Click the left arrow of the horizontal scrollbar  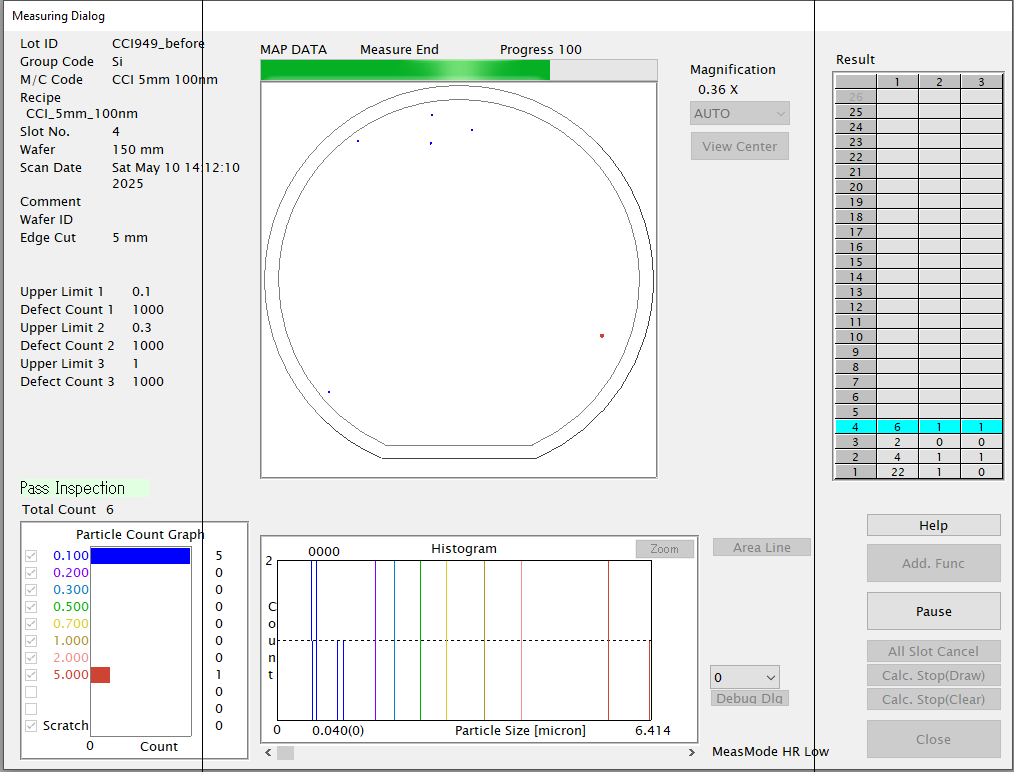coord(268,753)
